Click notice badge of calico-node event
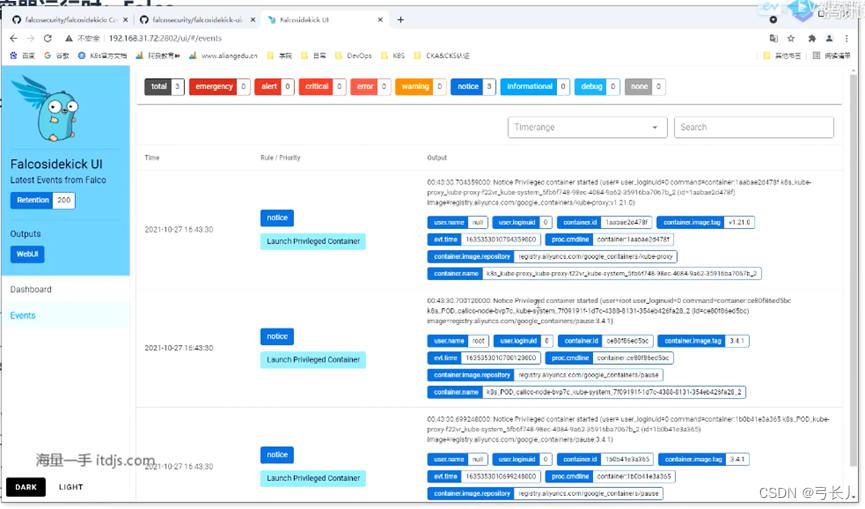Viewport: 865px width, 509px height. [277, 336]
